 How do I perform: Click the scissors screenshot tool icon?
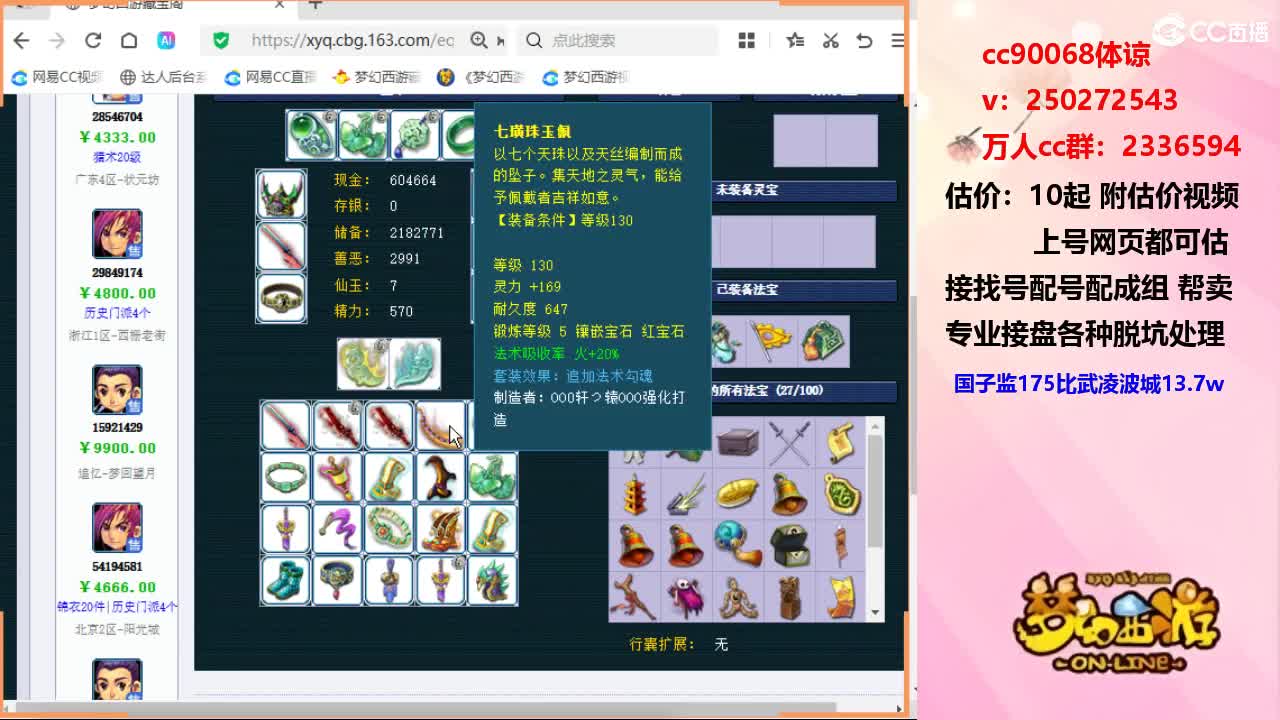pos(830,40)
